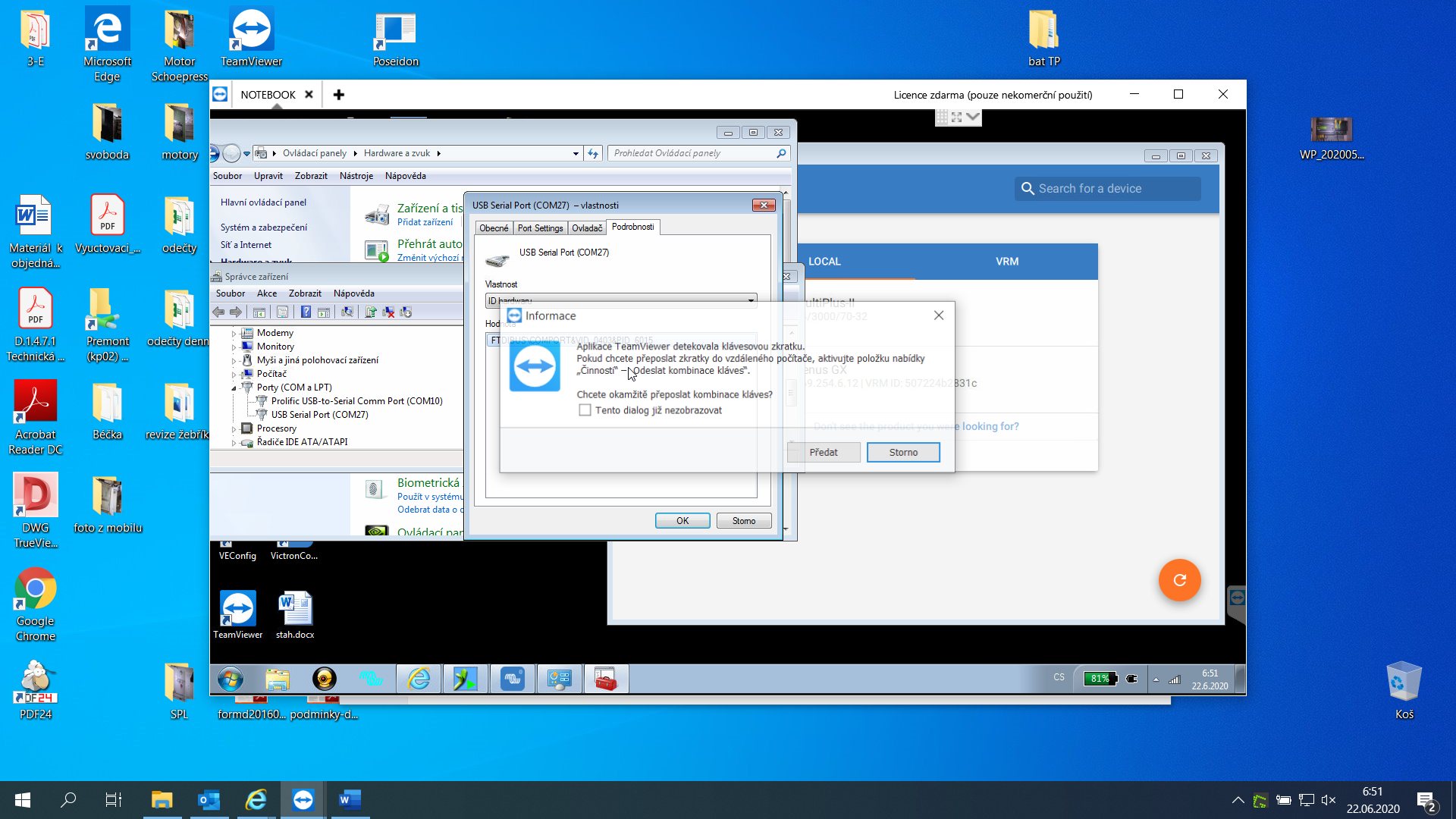Switch to the Port Settings tab
Image resolution: width=1456 pixels, height=819 pixels.
pos(540,227)
